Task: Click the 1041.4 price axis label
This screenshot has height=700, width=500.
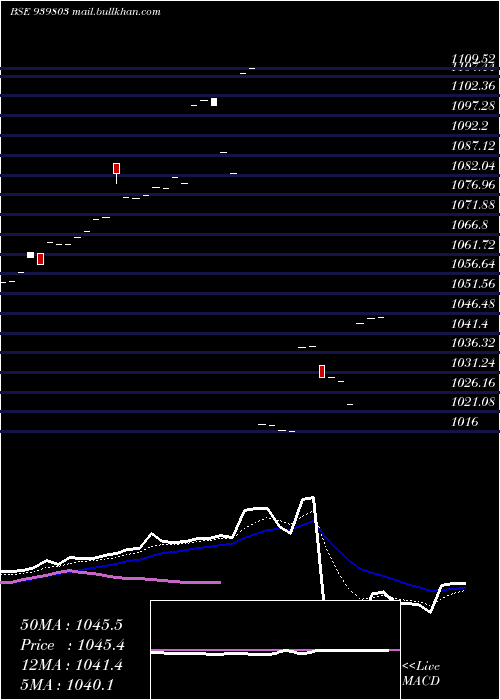Action: pyautogui.click(x=470, y=324)
